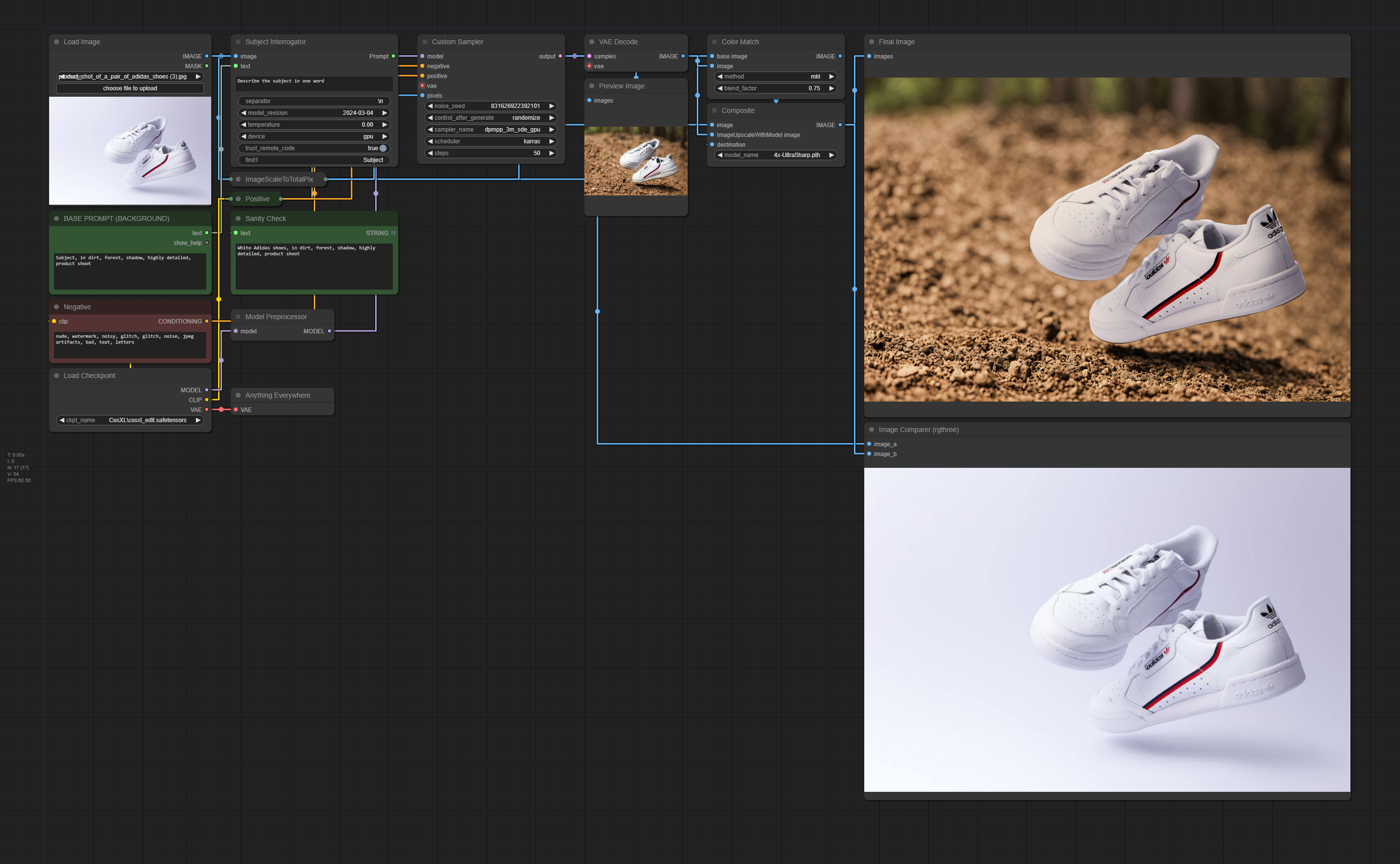Image resolution: width=1400 pixels, height=864 pixels.
Task: Click the blend_factor slider field
Action: 775,88
